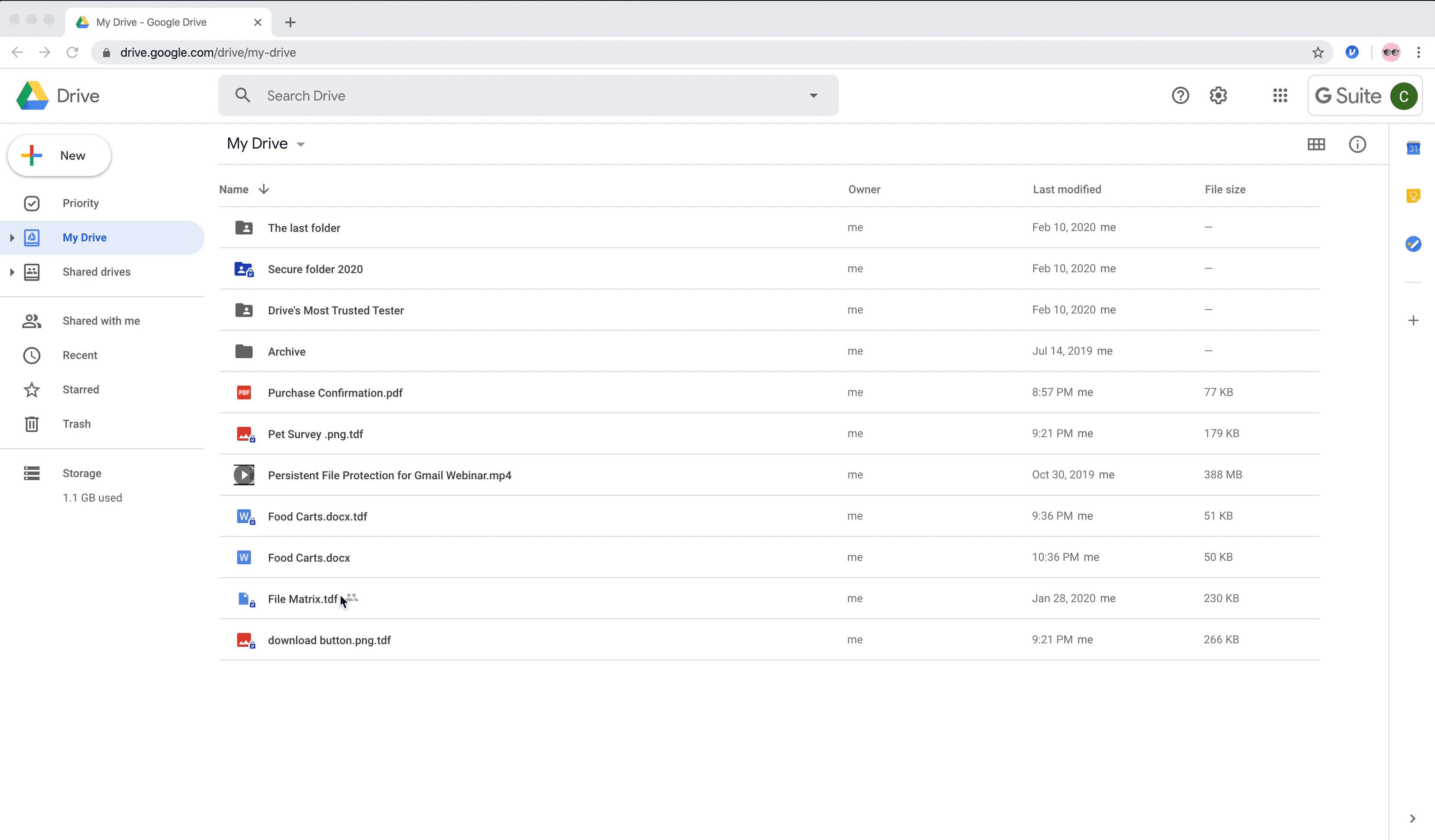Get add-ons with the plus icon
The width and height of the screenshot is (1435, 840).
point(1413,320)
